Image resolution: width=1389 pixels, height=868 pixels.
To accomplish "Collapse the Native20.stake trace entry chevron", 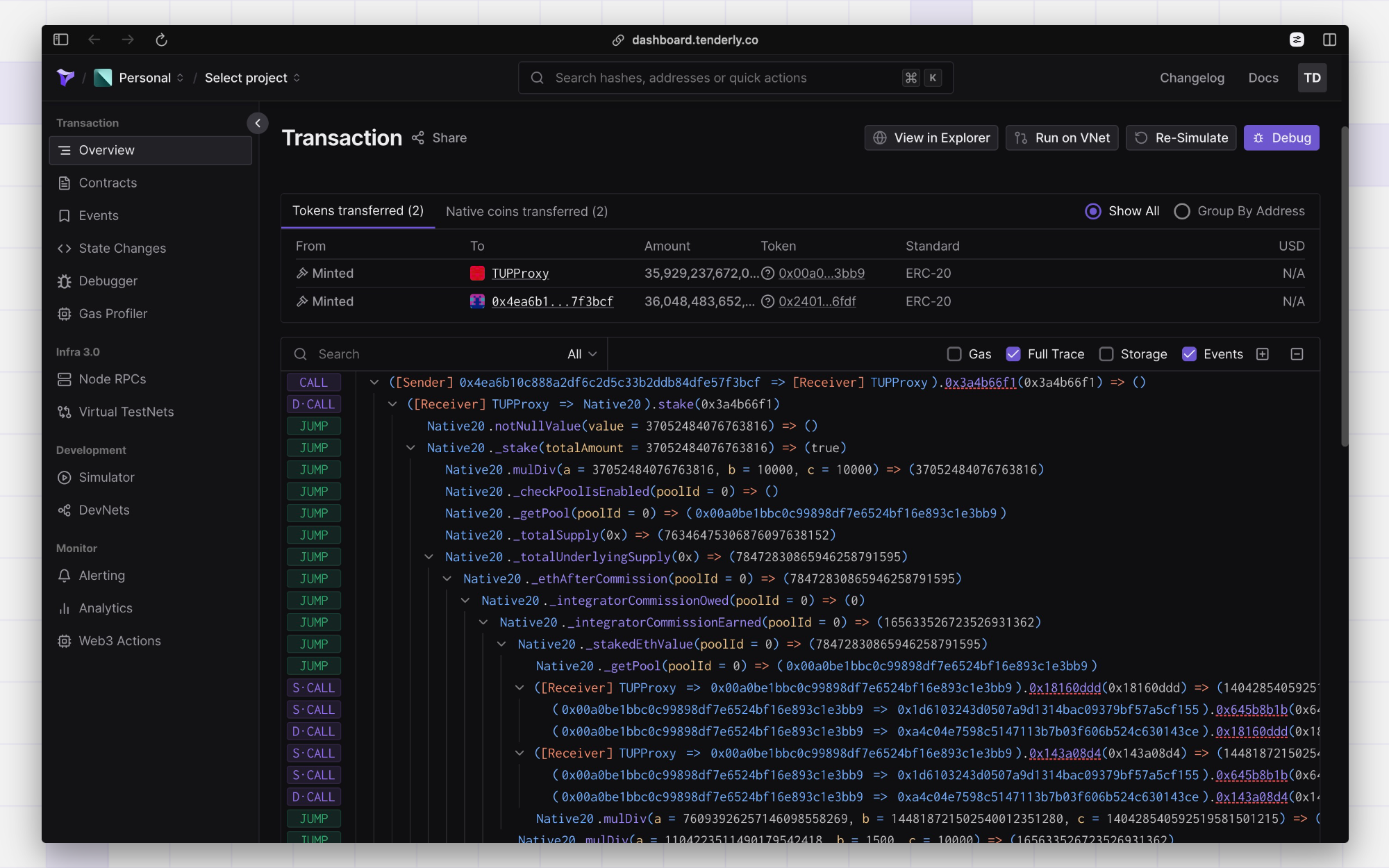I will tap(392, 403).
